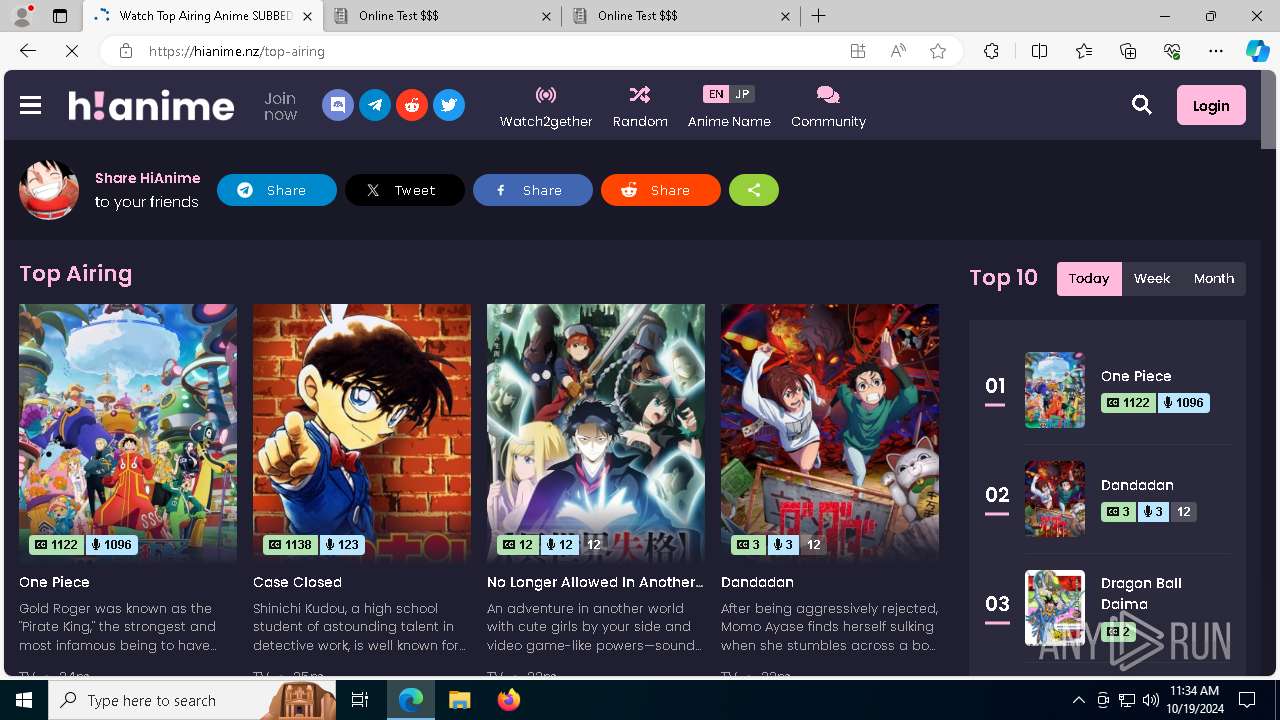Image resolution: width=1280 pixels, height=720 pixels.
Task: Open the Reddit join icon
Action: 412,105
